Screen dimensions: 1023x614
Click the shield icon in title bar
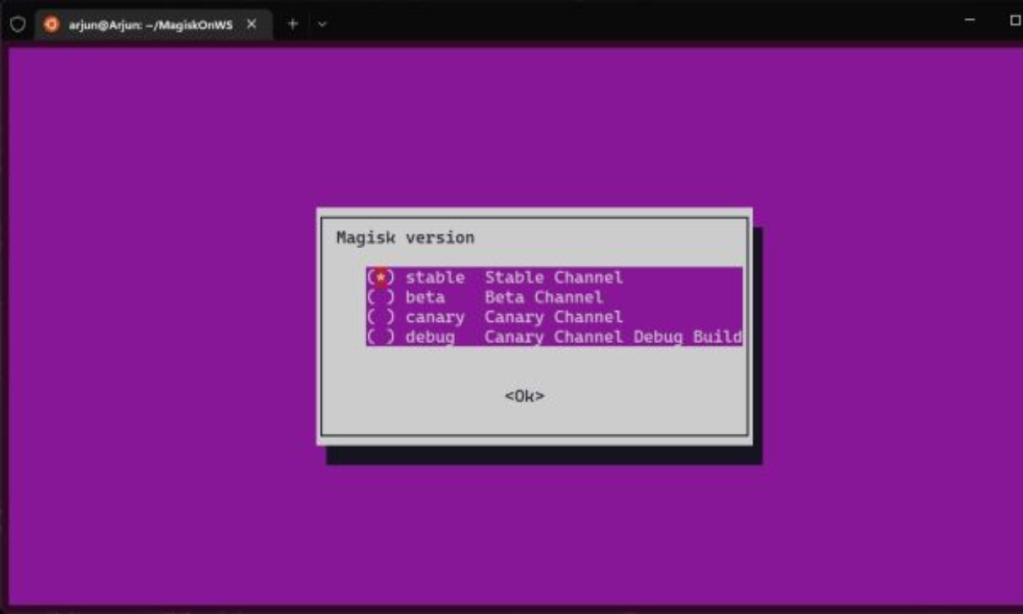tap(18, 24)
